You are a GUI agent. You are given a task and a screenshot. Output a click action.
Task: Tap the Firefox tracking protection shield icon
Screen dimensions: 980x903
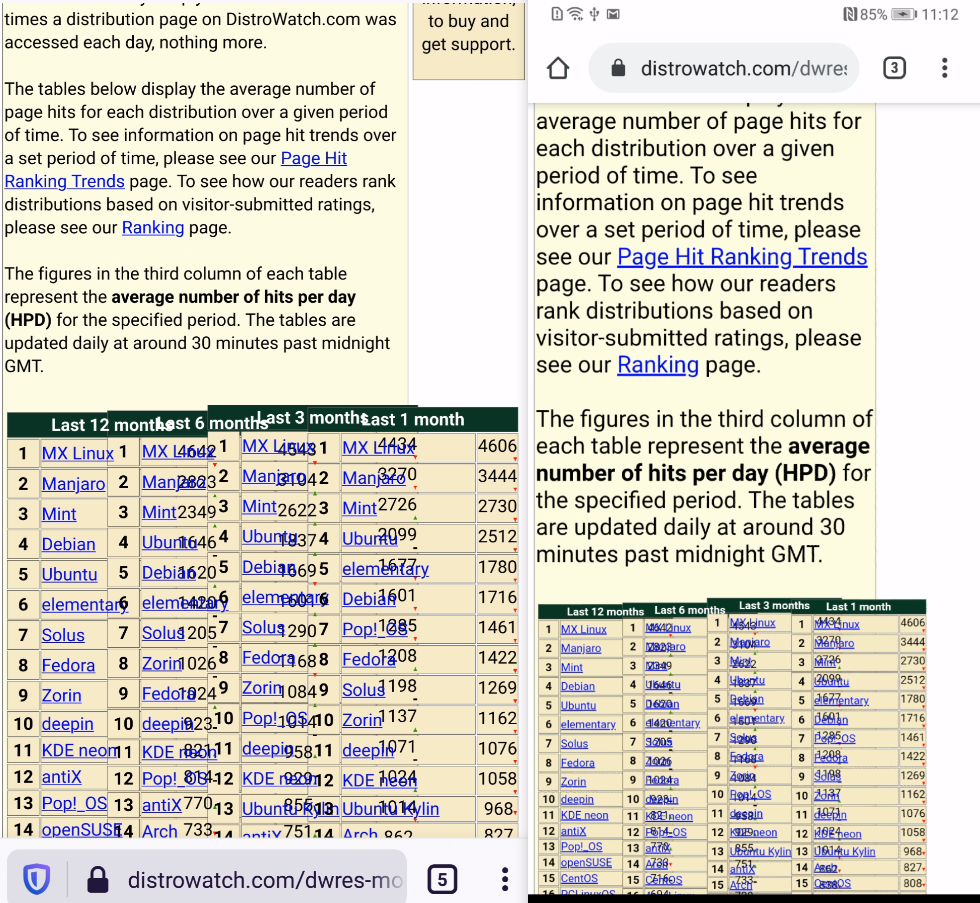click(x=36, y=878)
